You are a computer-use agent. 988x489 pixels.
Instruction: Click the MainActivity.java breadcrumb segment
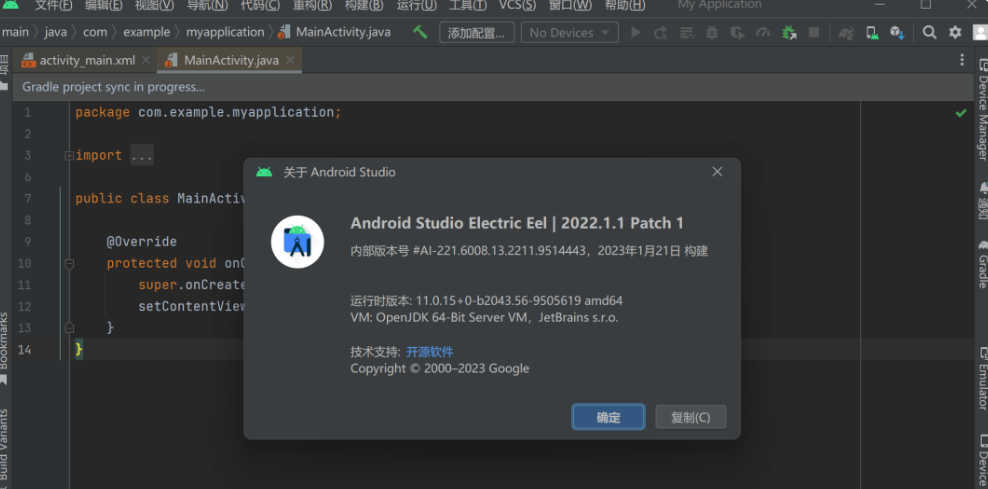335,32
